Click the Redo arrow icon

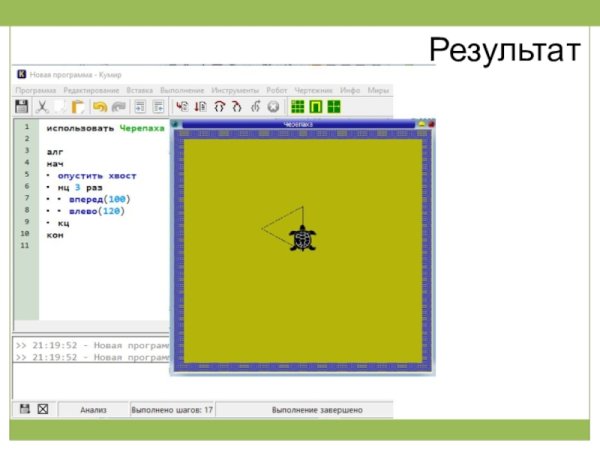coord(119,106)
